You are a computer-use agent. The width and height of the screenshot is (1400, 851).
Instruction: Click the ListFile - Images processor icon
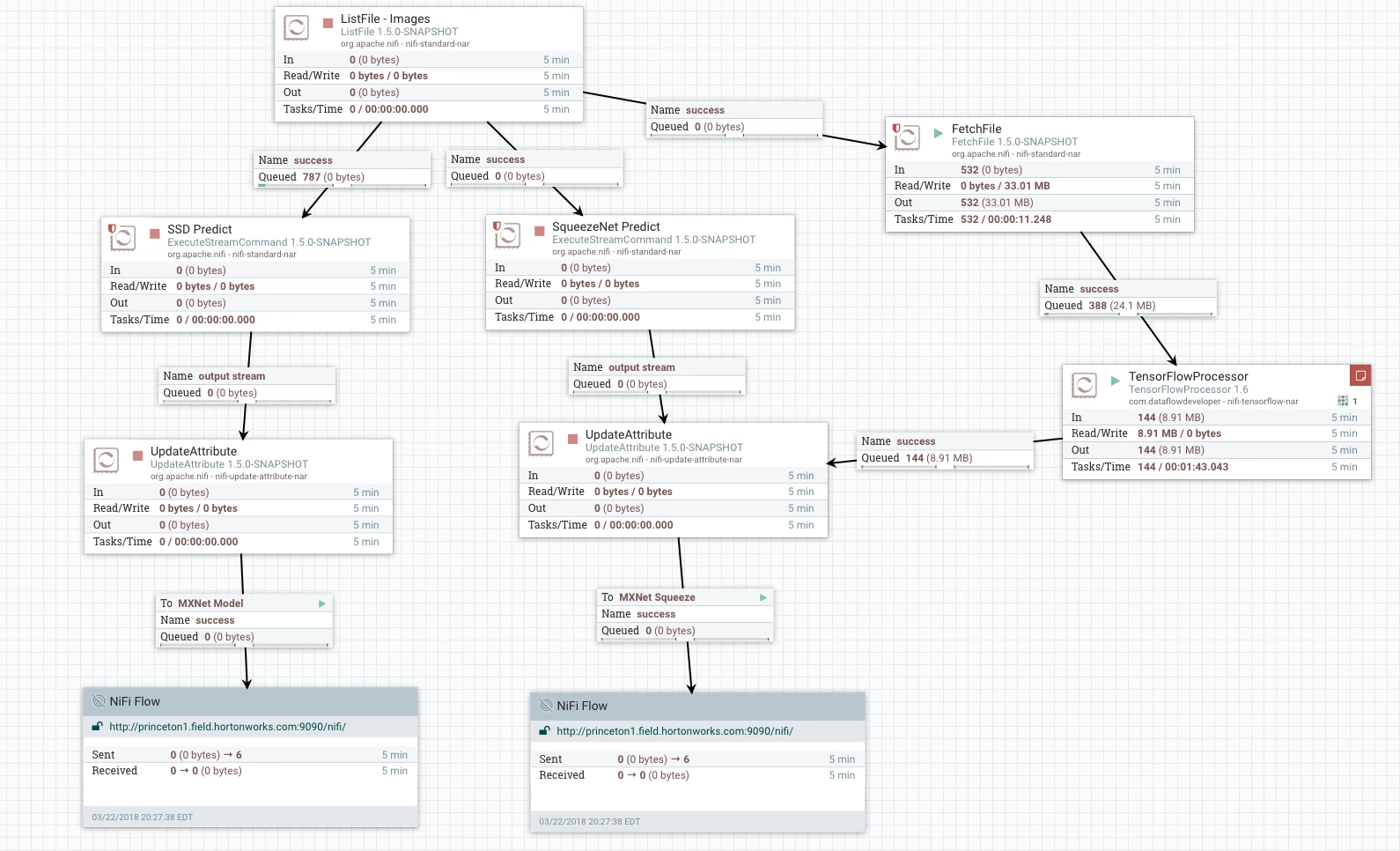coord(296,28)
